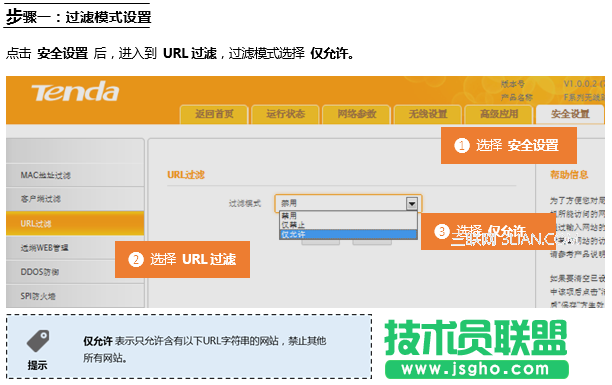Select the 安全设置 tab
This screenshot has width=612, height=385.
coord(570,114)
